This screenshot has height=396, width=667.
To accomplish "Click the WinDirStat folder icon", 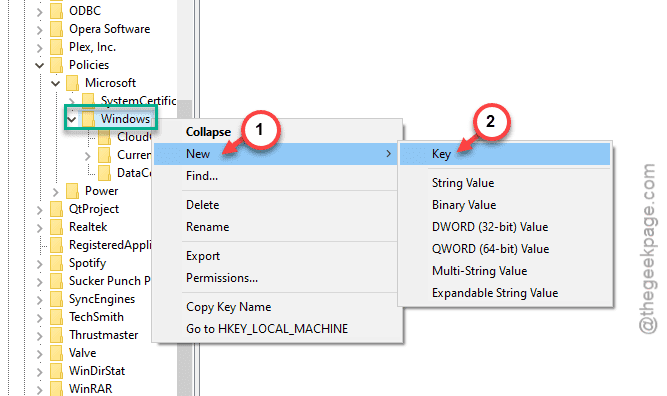I will click(x=56, y=371).
